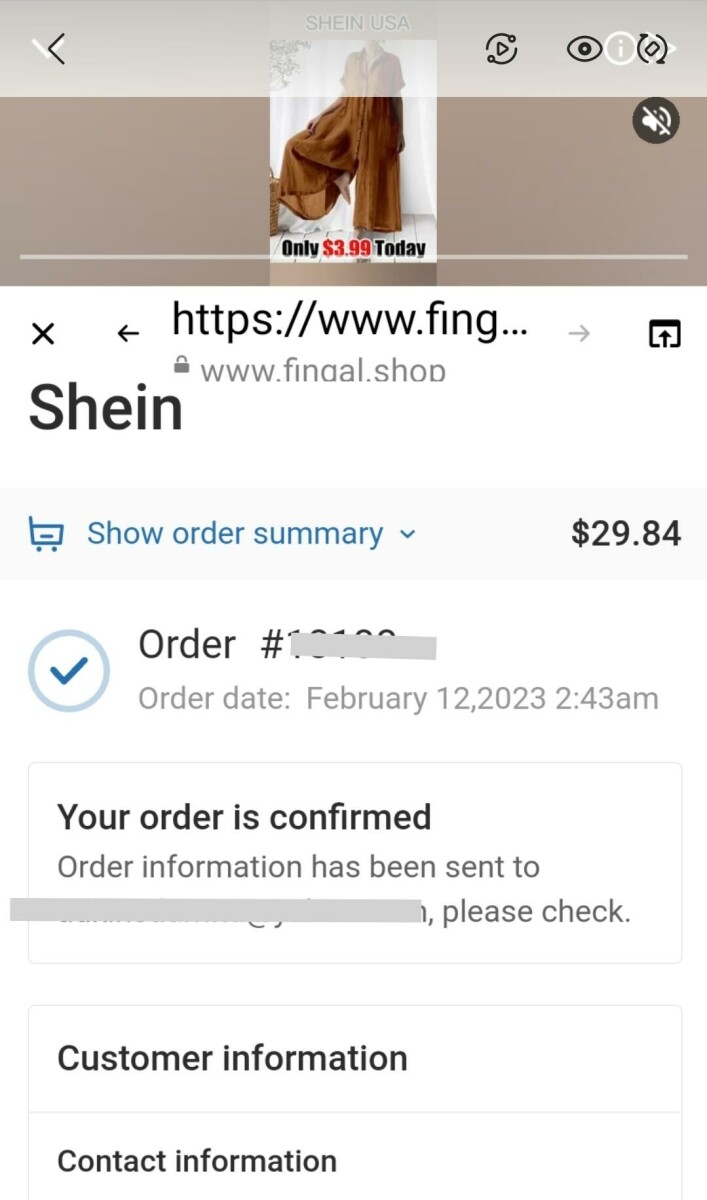Viewport: 707px width, 1200px height.
Task: Toggle the eye visibility icon
Action: click(x=583, y=48)
